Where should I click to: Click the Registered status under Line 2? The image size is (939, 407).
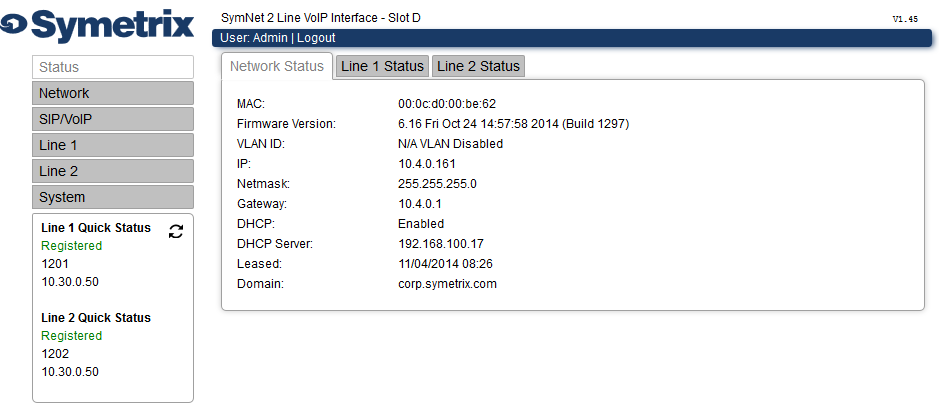point(72,336)
